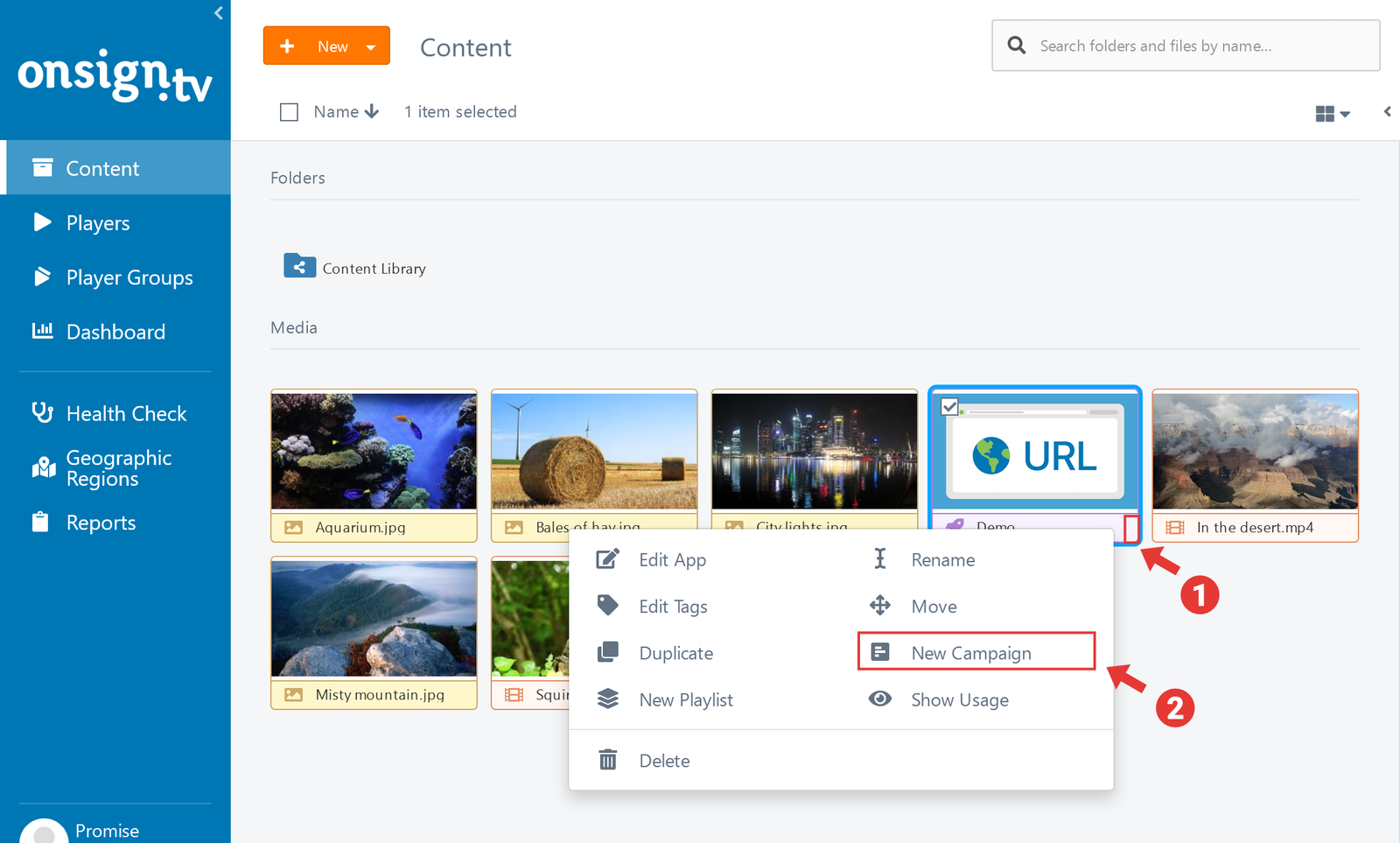Click the Dashboard chart icon in sidebar
This screenshot has width=1400, height=843.
pos(42,331)
